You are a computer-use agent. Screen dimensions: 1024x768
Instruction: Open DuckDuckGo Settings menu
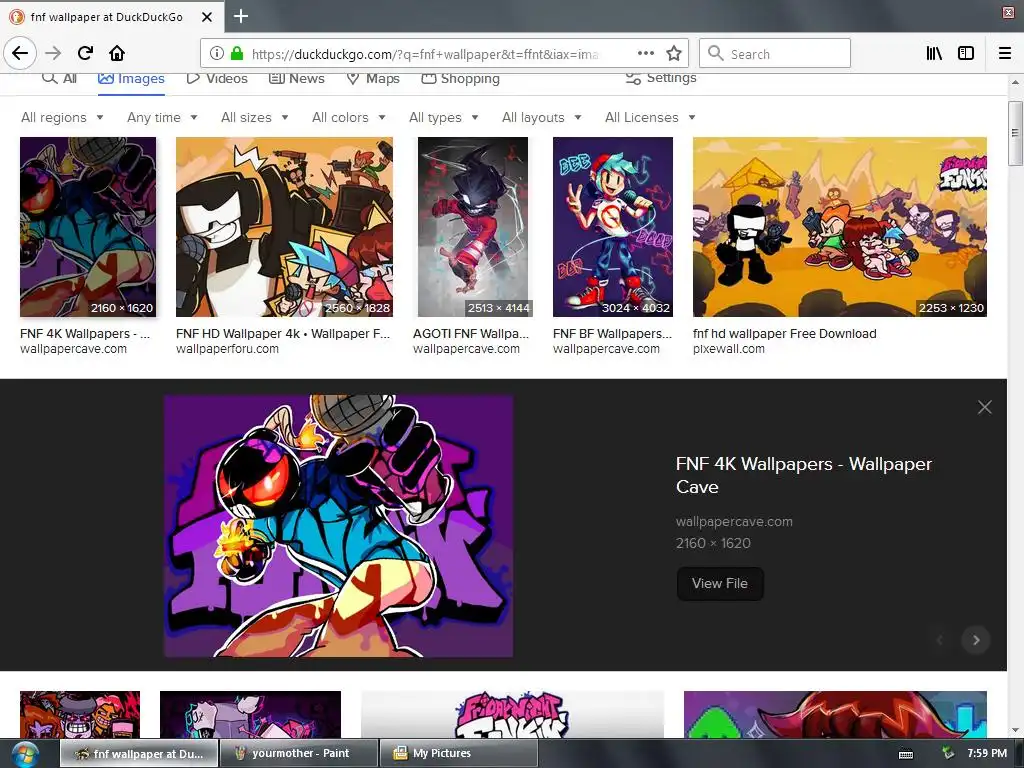coord(661,78)
